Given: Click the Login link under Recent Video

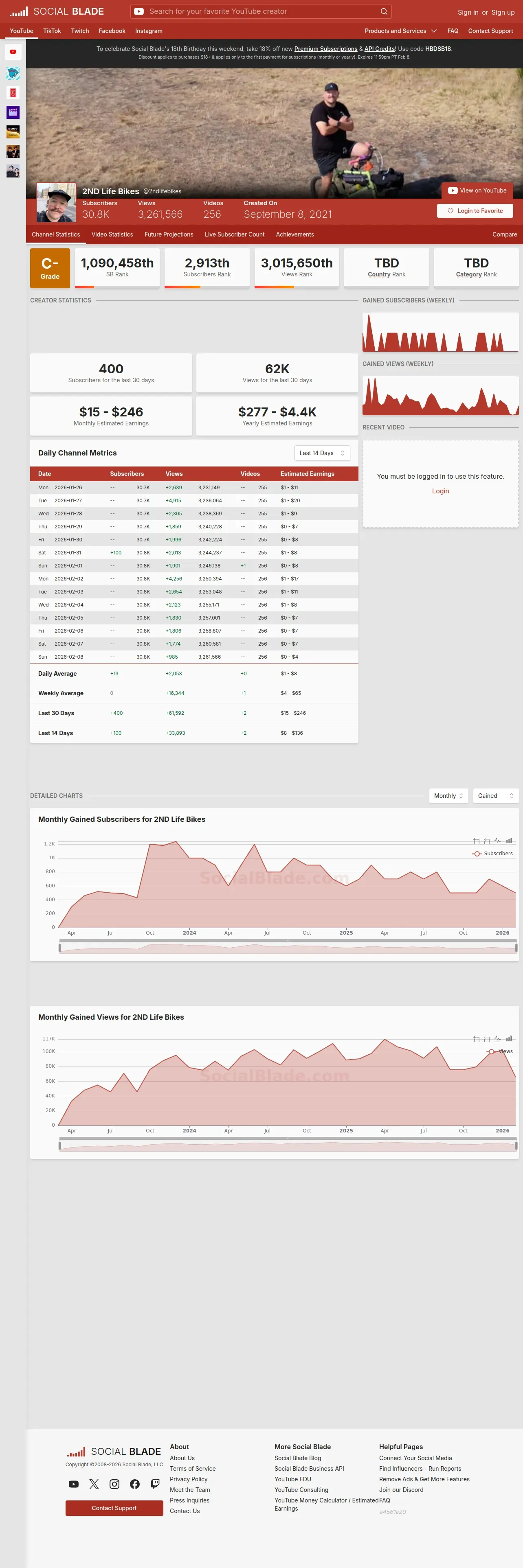Looking at the screenshot, I should (441, 491).
